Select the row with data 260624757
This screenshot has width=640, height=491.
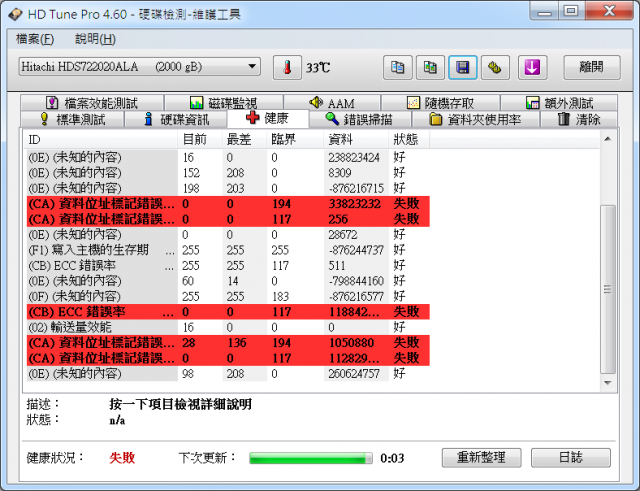228,374
